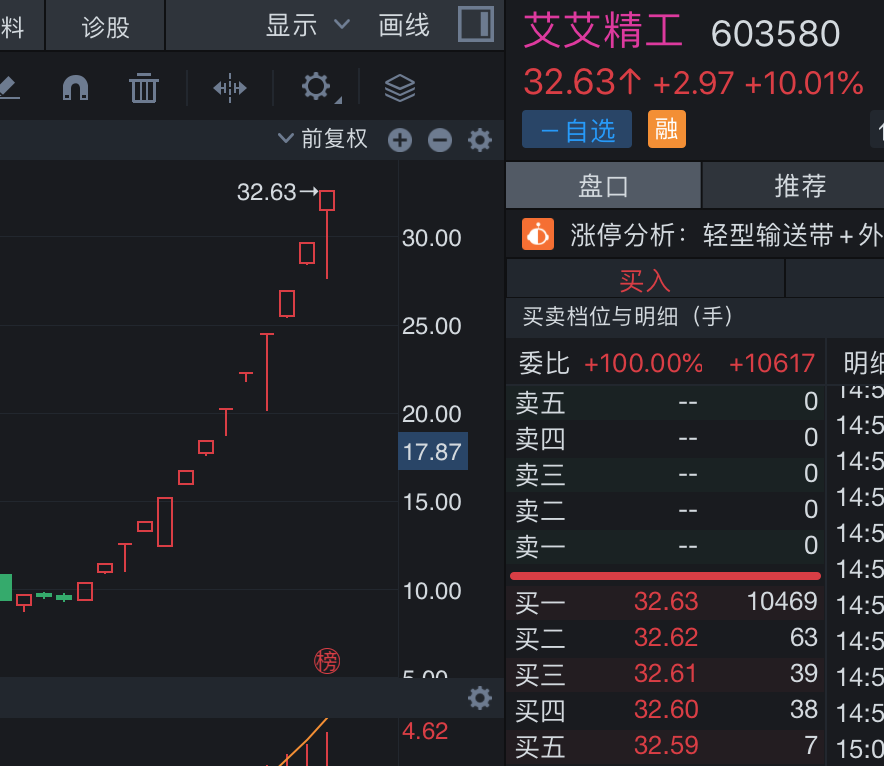
Task: Open the 前复权 adjustment dropdown
Action: (x=322, y=139)
